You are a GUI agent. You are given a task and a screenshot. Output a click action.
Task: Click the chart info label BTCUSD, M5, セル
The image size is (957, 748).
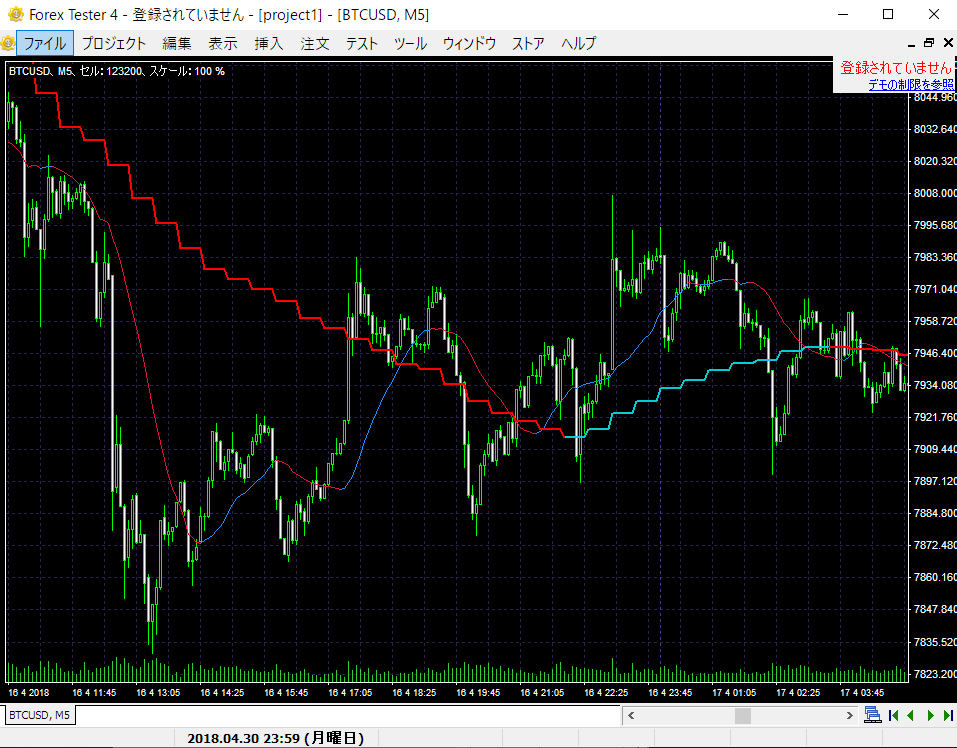pyautogui.click(x=117, y=71)
